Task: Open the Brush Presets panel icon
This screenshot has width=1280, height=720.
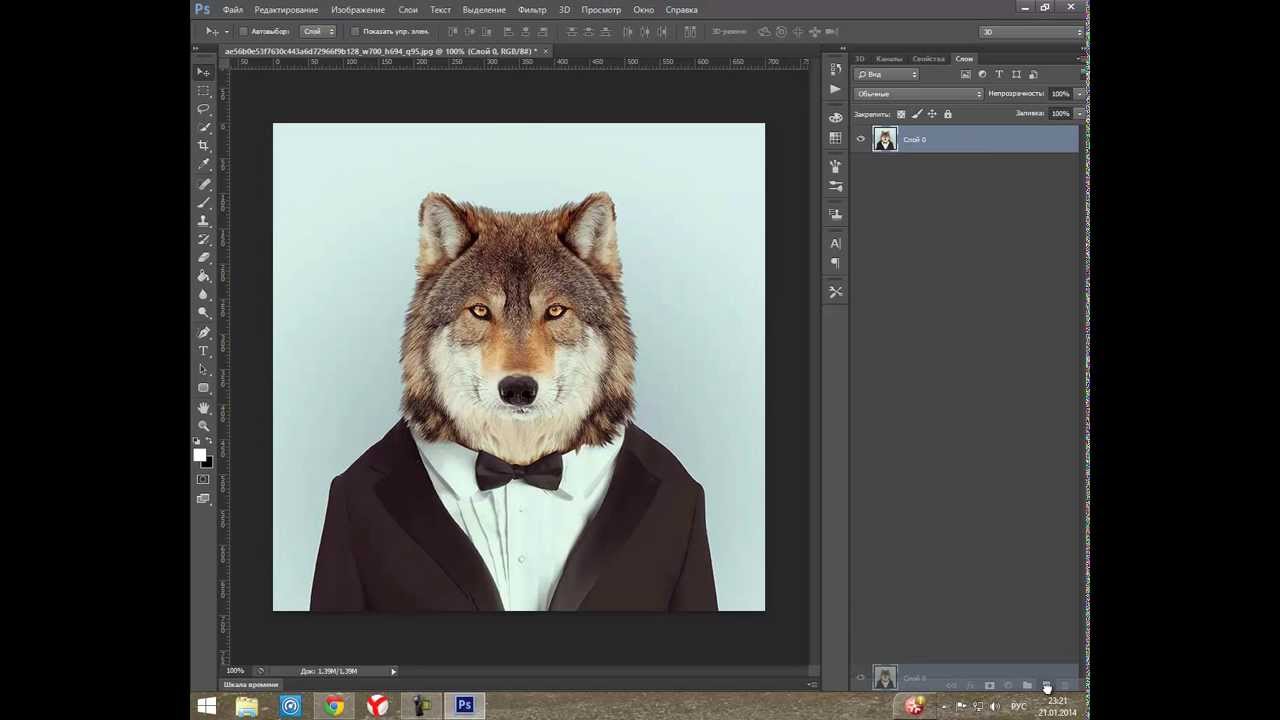Action: (x=835, y=186)
